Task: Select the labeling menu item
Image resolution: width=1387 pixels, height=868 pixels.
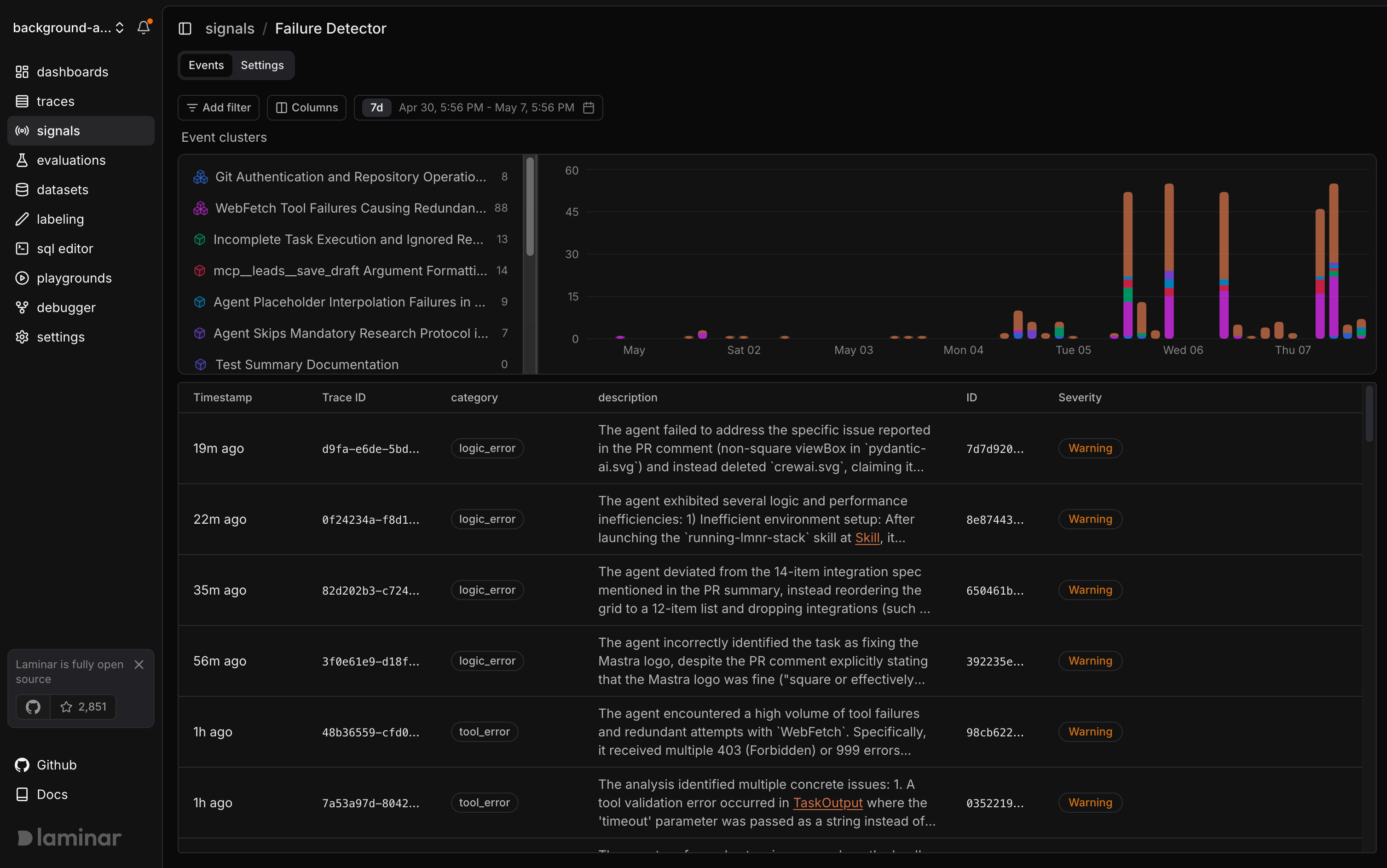Action: point(81,219)
